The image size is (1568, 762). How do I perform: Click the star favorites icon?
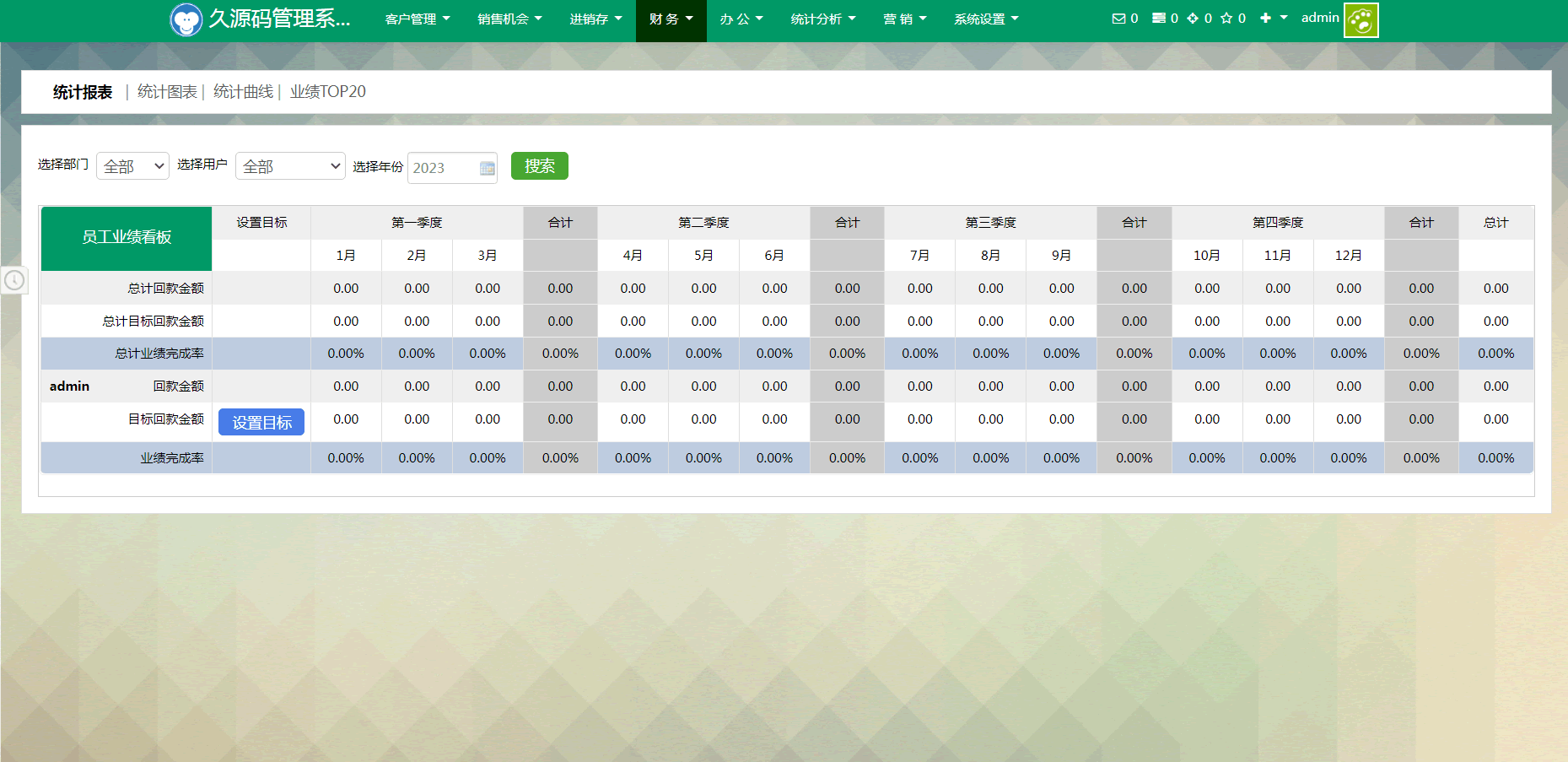(x=1226, y=19)
